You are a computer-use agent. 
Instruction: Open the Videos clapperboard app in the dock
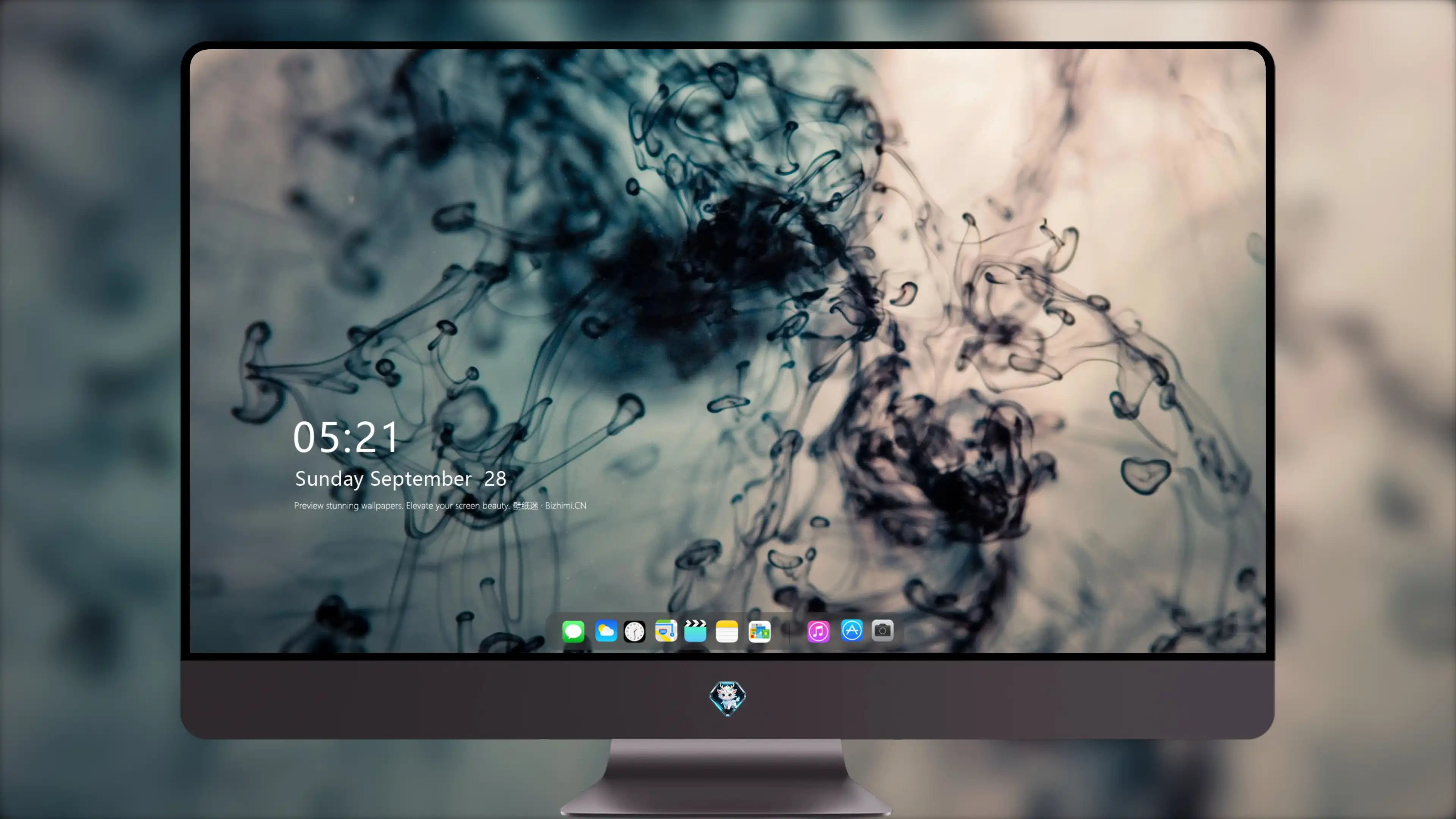pyautogui.click(x=695, y=631)
